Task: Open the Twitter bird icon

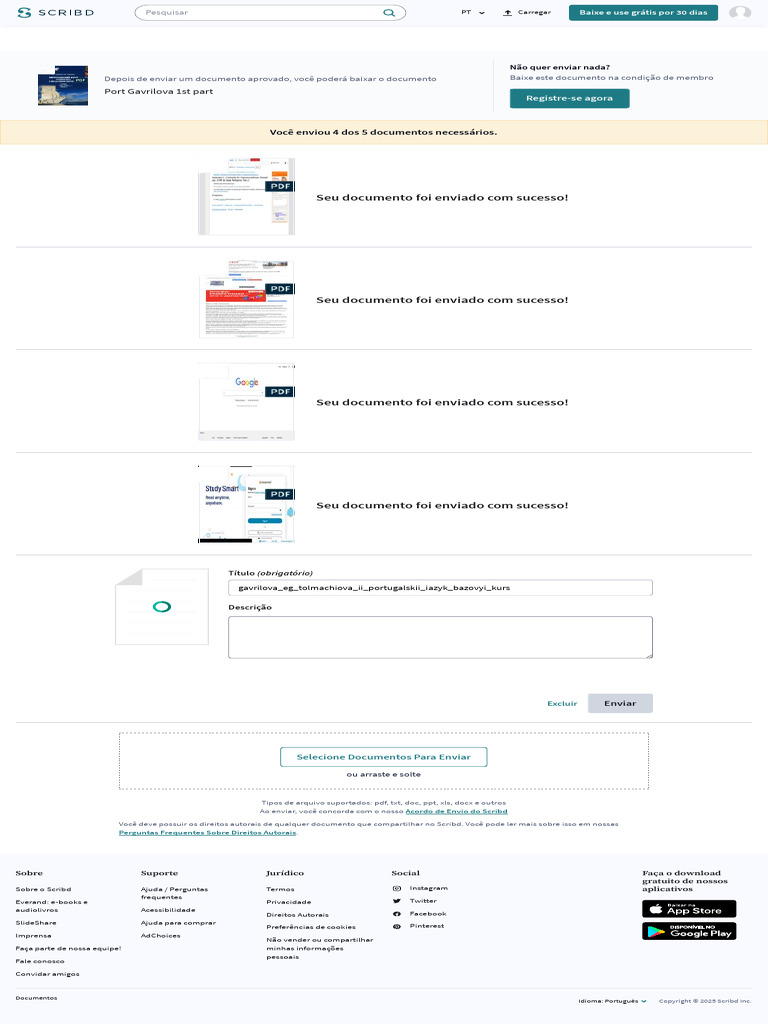Action: click(396, 901)
